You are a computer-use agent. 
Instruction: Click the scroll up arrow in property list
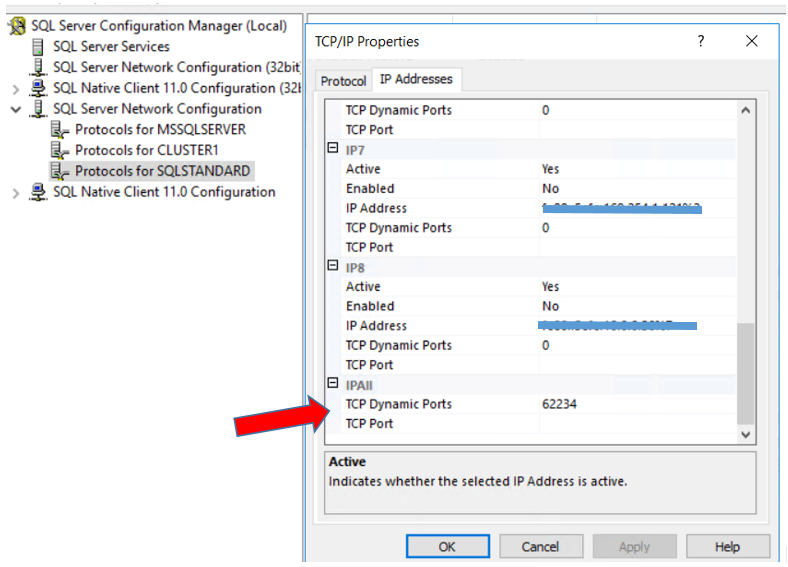tap(746, 110)
